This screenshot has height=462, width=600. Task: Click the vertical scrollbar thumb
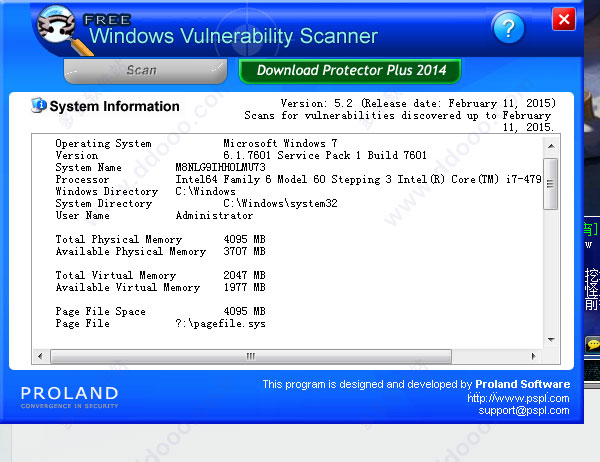click(x=551, y=184)
